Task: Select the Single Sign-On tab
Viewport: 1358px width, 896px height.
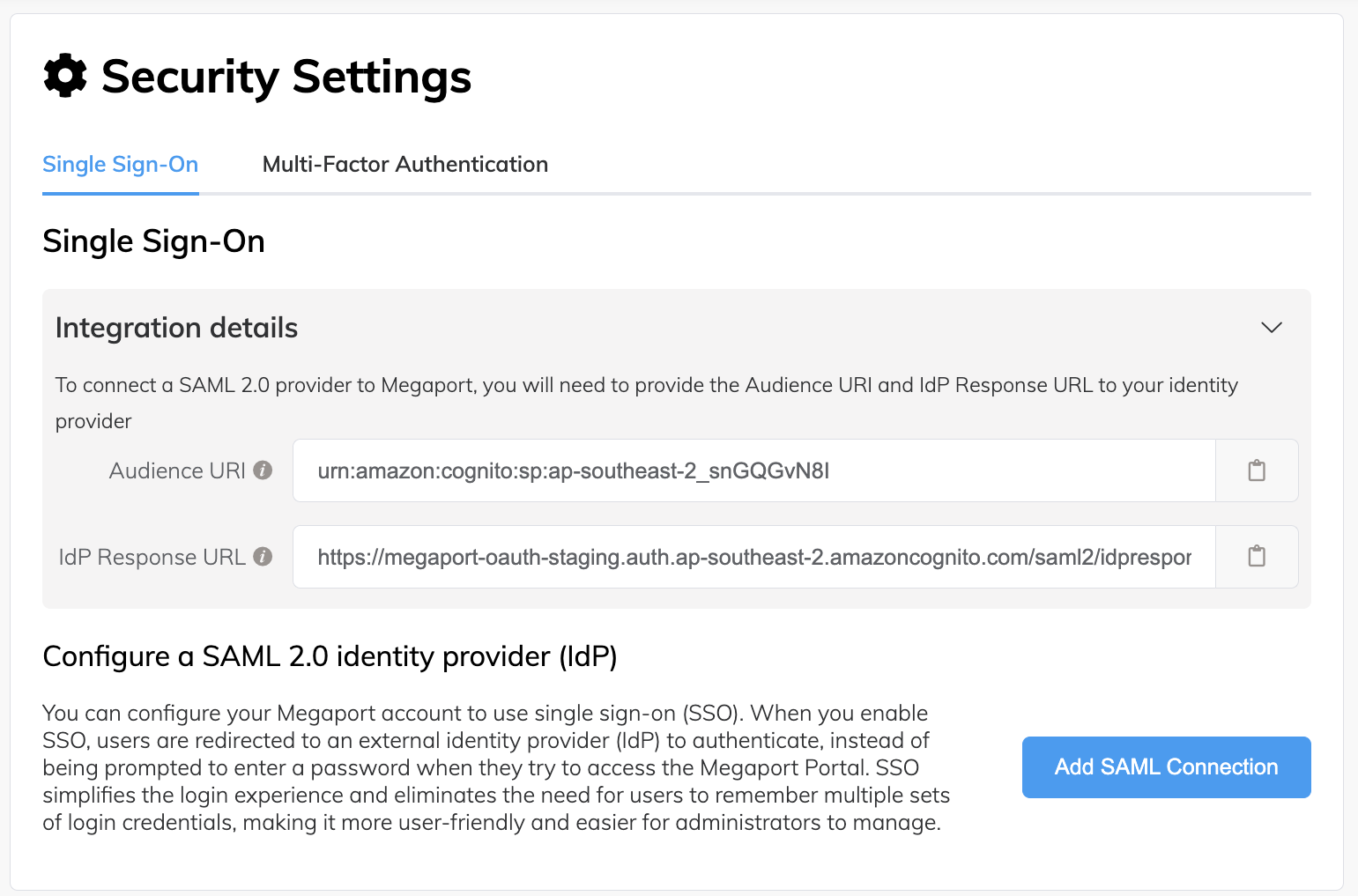Action: [120, 164]
